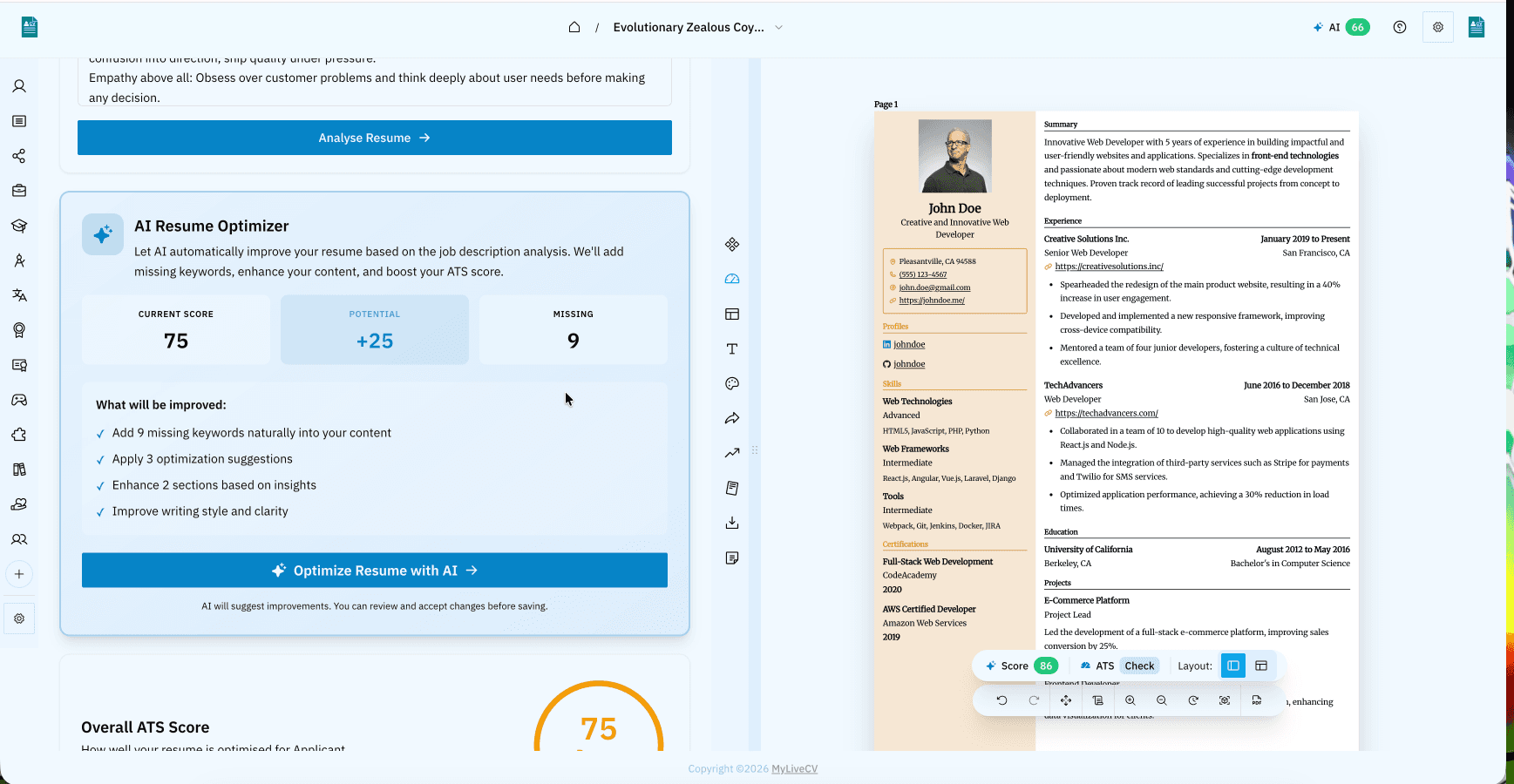The width and height of the screenshot is (1514, 784).
Task: Open the sticky note icon in middle toolbar
Action: pyautogui.click(x=732, y=558)
